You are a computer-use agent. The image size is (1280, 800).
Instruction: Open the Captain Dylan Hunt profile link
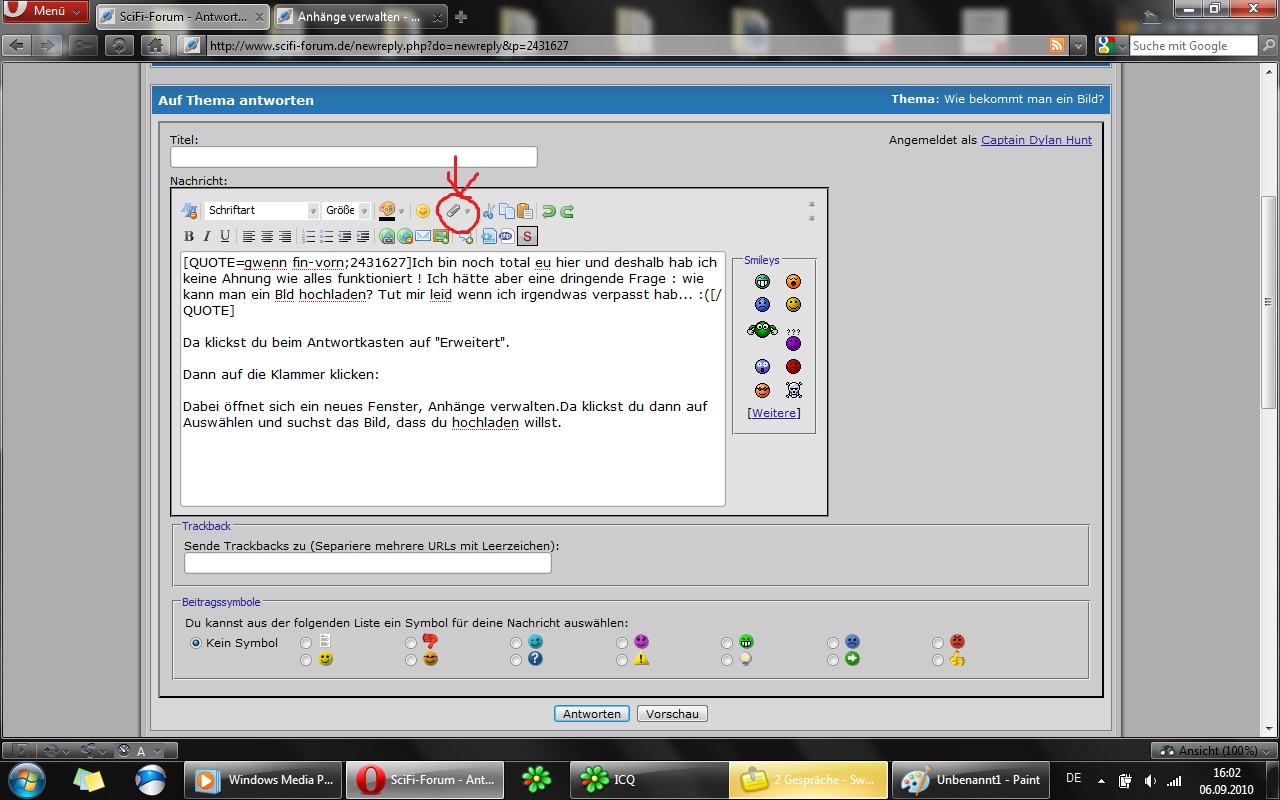[1036, 140]
